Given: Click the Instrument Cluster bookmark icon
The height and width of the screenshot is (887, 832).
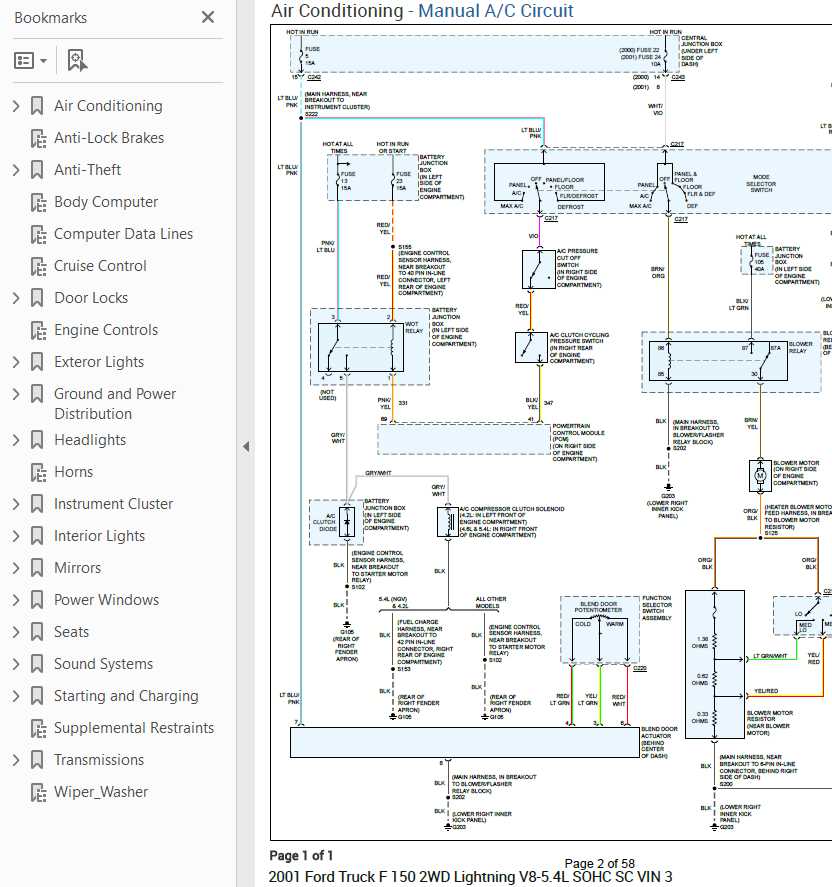Looking at the screenshot, I should [x=37, y=503].
